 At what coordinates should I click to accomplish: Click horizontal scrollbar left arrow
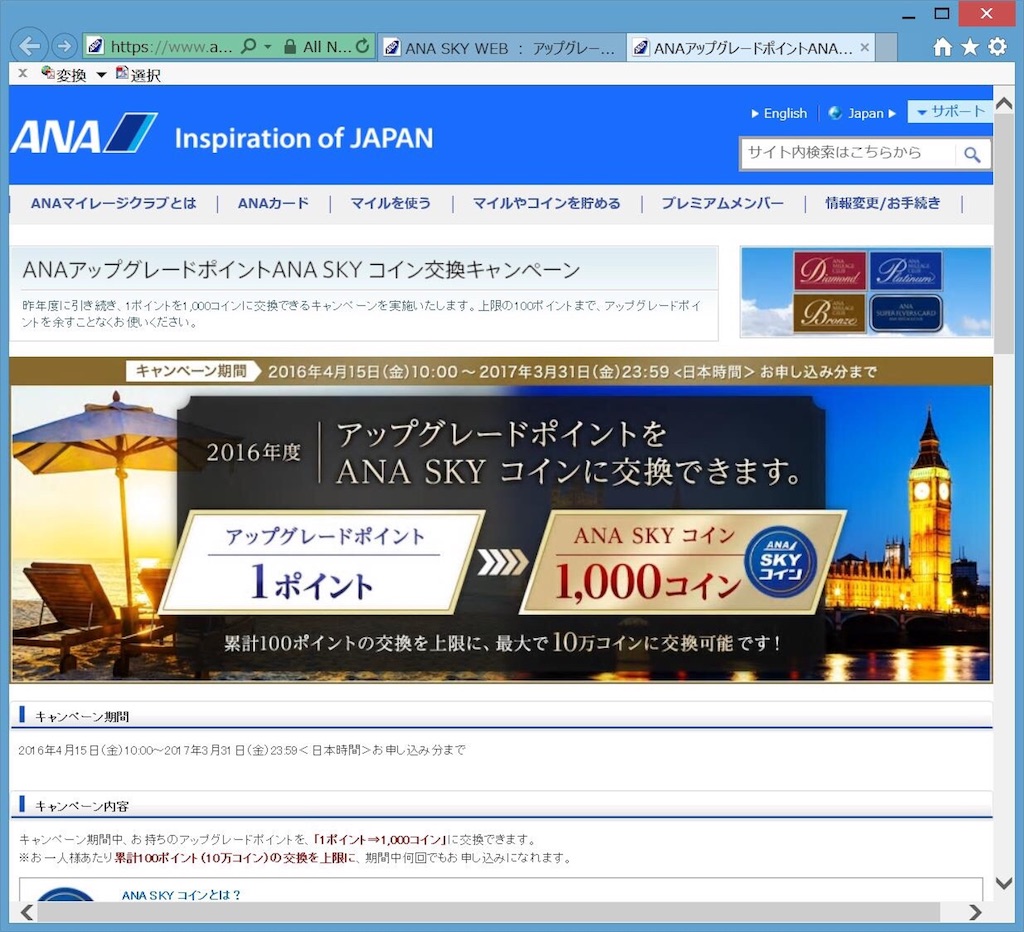[x=27, y=912]
